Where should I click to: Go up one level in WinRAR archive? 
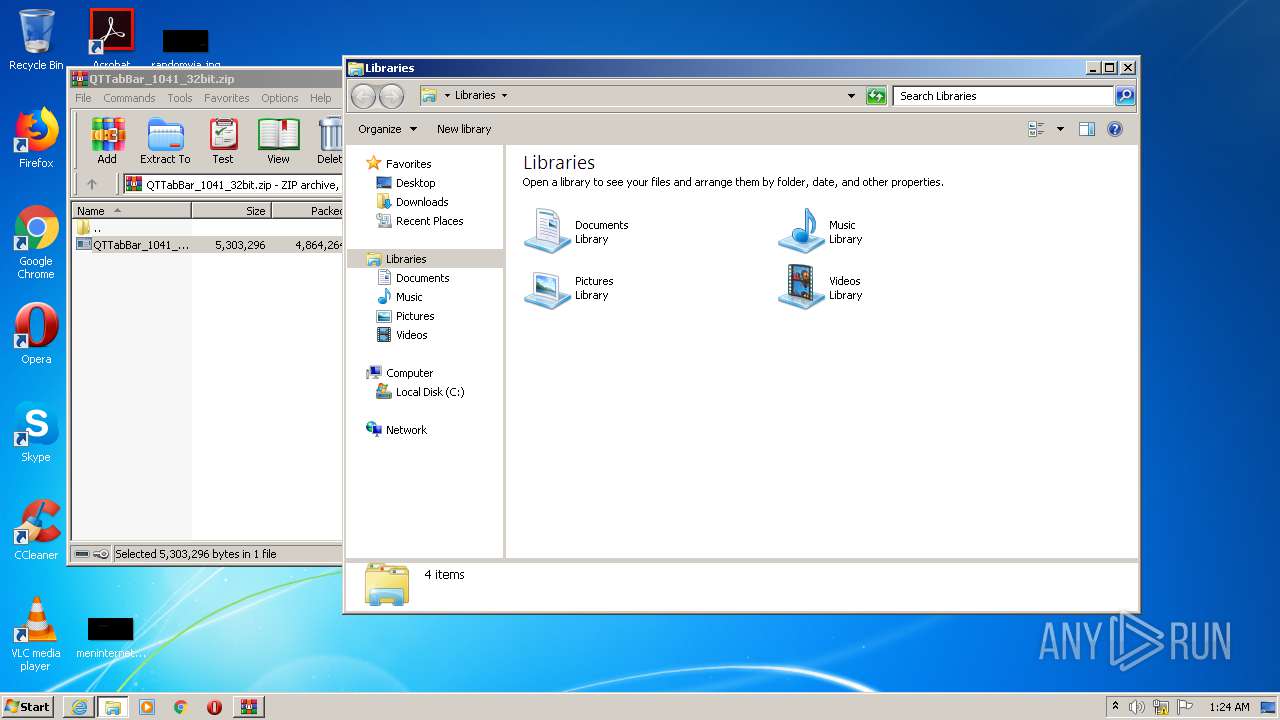coord(92,184)
